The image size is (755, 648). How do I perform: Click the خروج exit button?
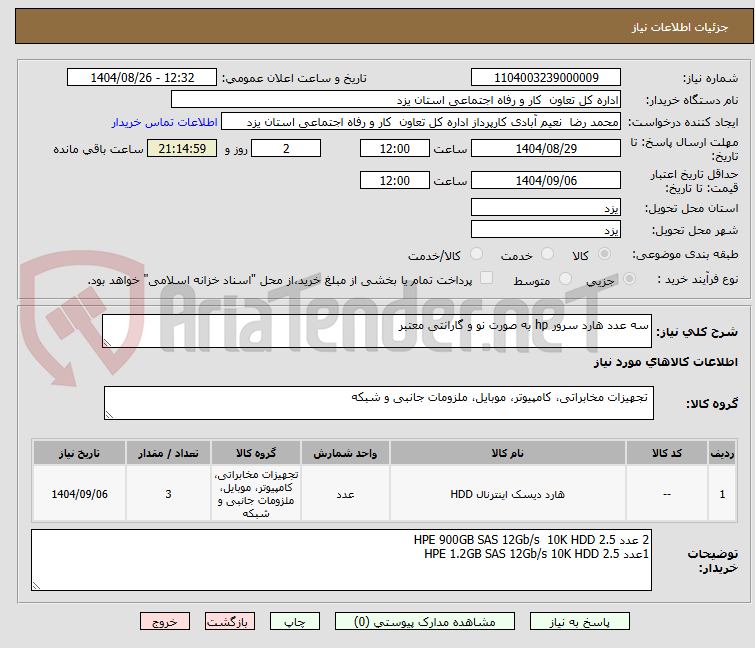(165, 622)
